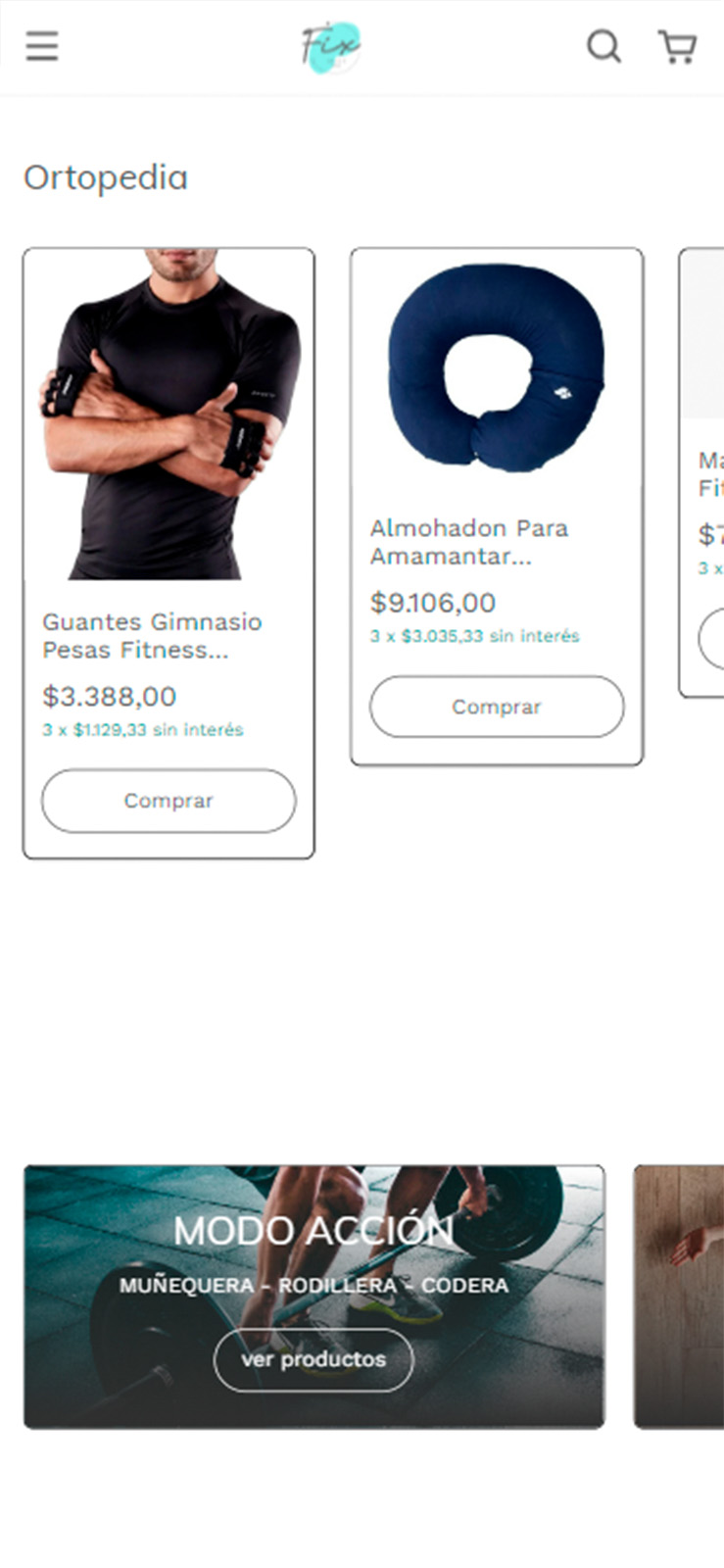
Task: Open the gym gloves product image
Action: 169,415
